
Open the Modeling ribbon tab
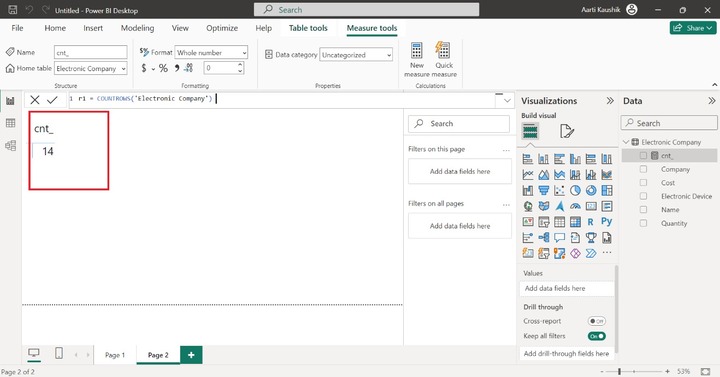click(x=137, y=28)
